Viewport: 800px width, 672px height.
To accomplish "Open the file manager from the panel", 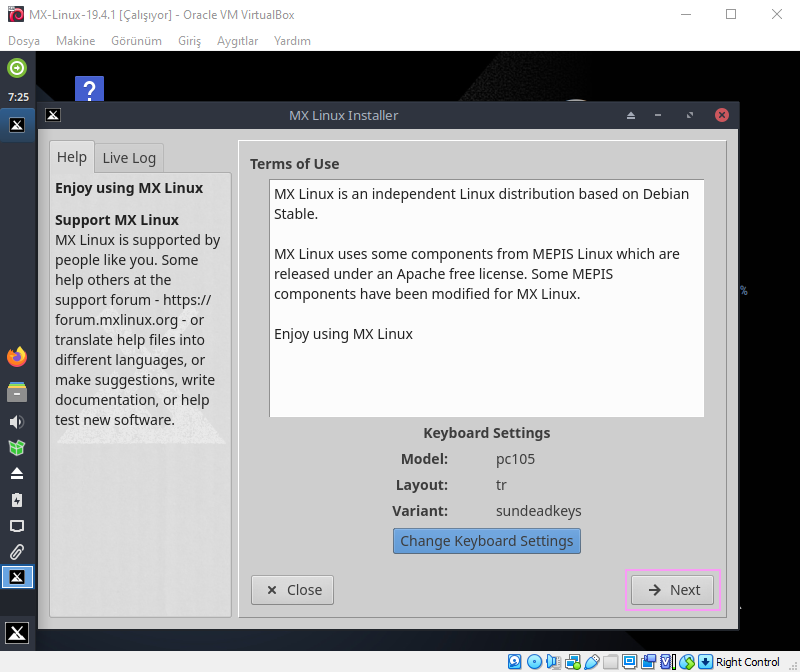I will (x=17, y=392).
